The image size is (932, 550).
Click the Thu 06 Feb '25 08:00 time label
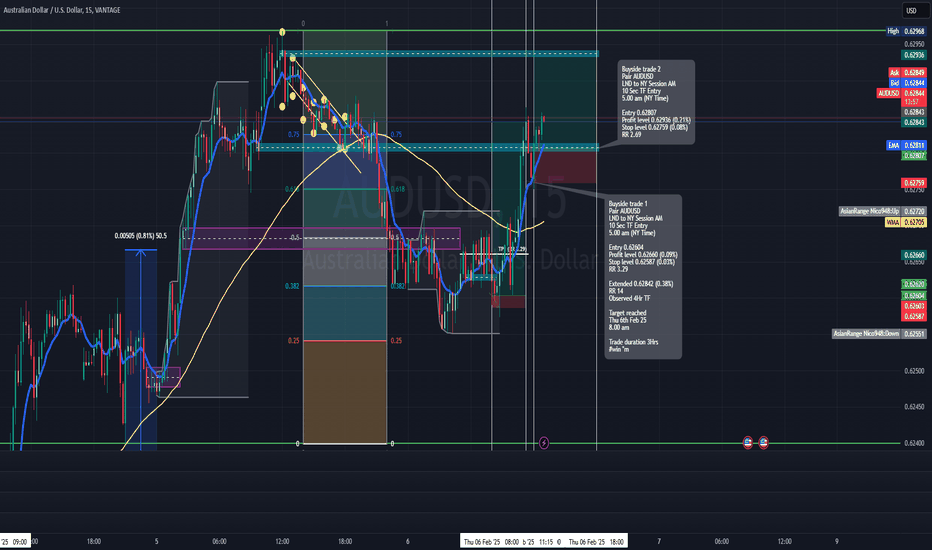491,541
